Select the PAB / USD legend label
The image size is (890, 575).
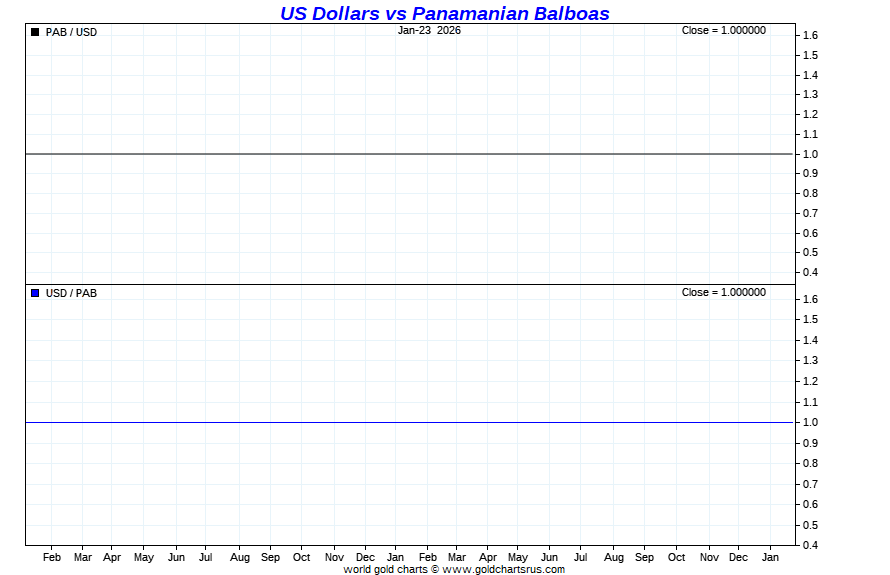[71, 32]
